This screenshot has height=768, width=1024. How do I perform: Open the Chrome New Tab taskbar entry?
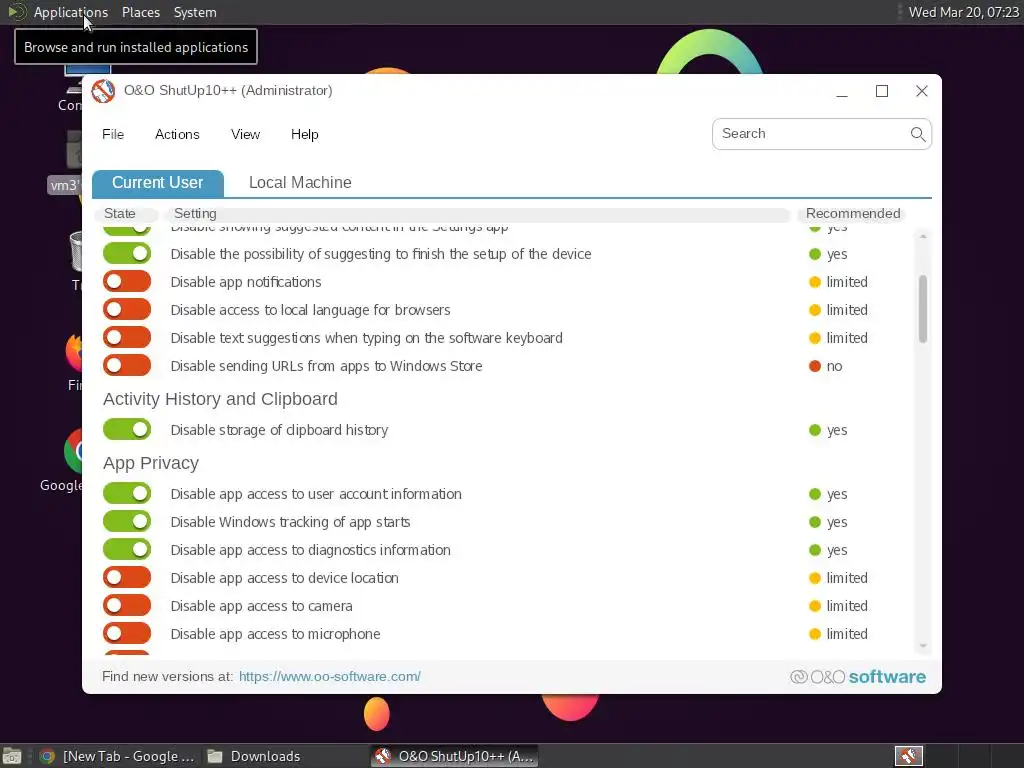coord(117,756)
